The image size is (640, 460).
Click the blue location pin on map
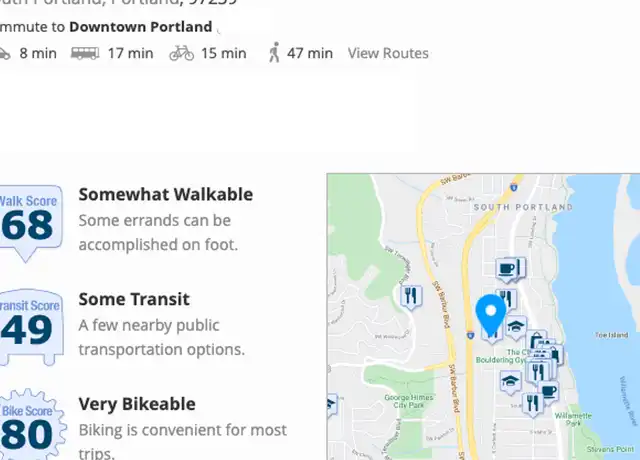pyautogui.click(x=491, y=313)
